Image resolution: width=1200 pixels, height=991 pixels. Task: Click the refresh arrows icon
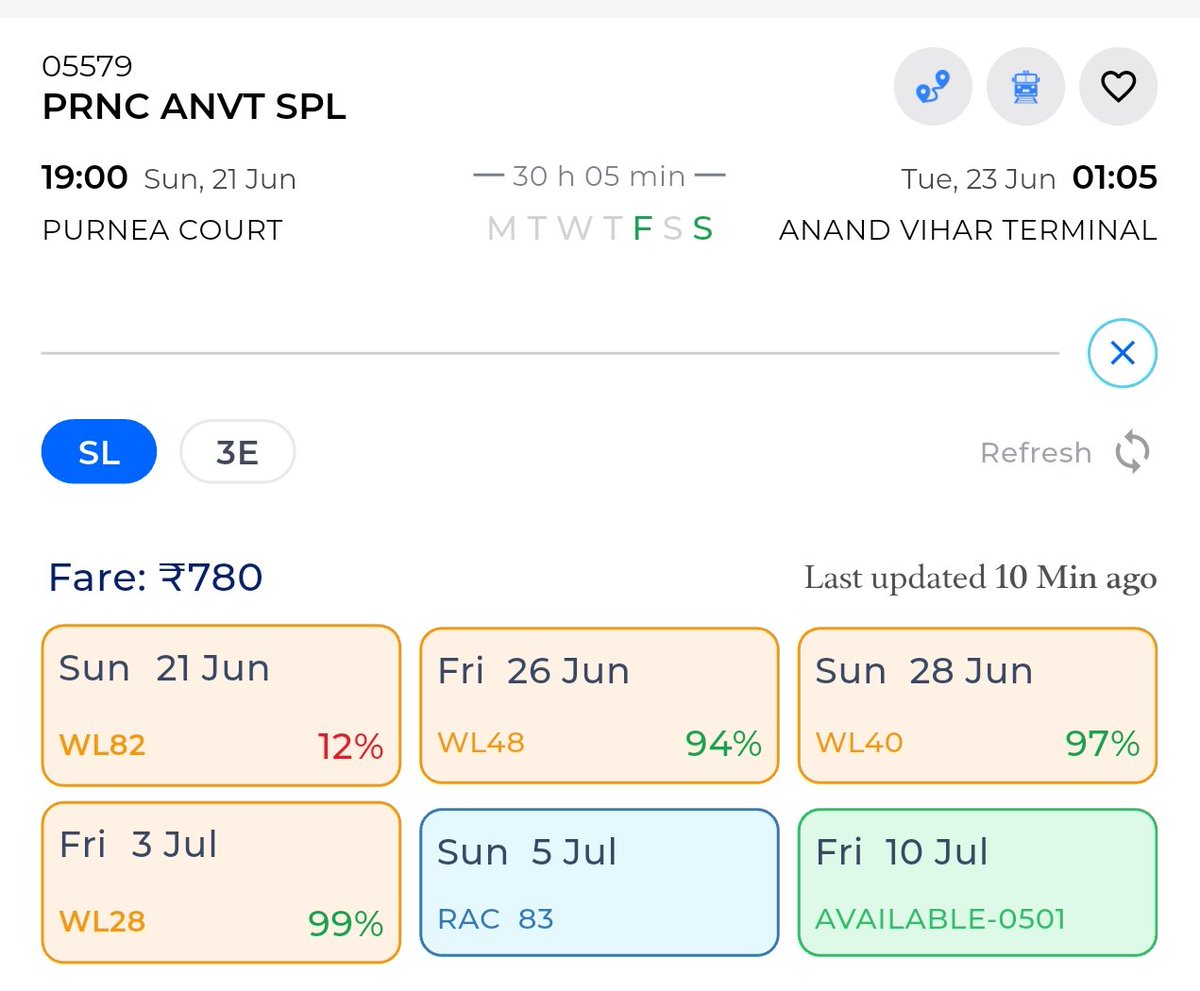tap(1132, 453)
